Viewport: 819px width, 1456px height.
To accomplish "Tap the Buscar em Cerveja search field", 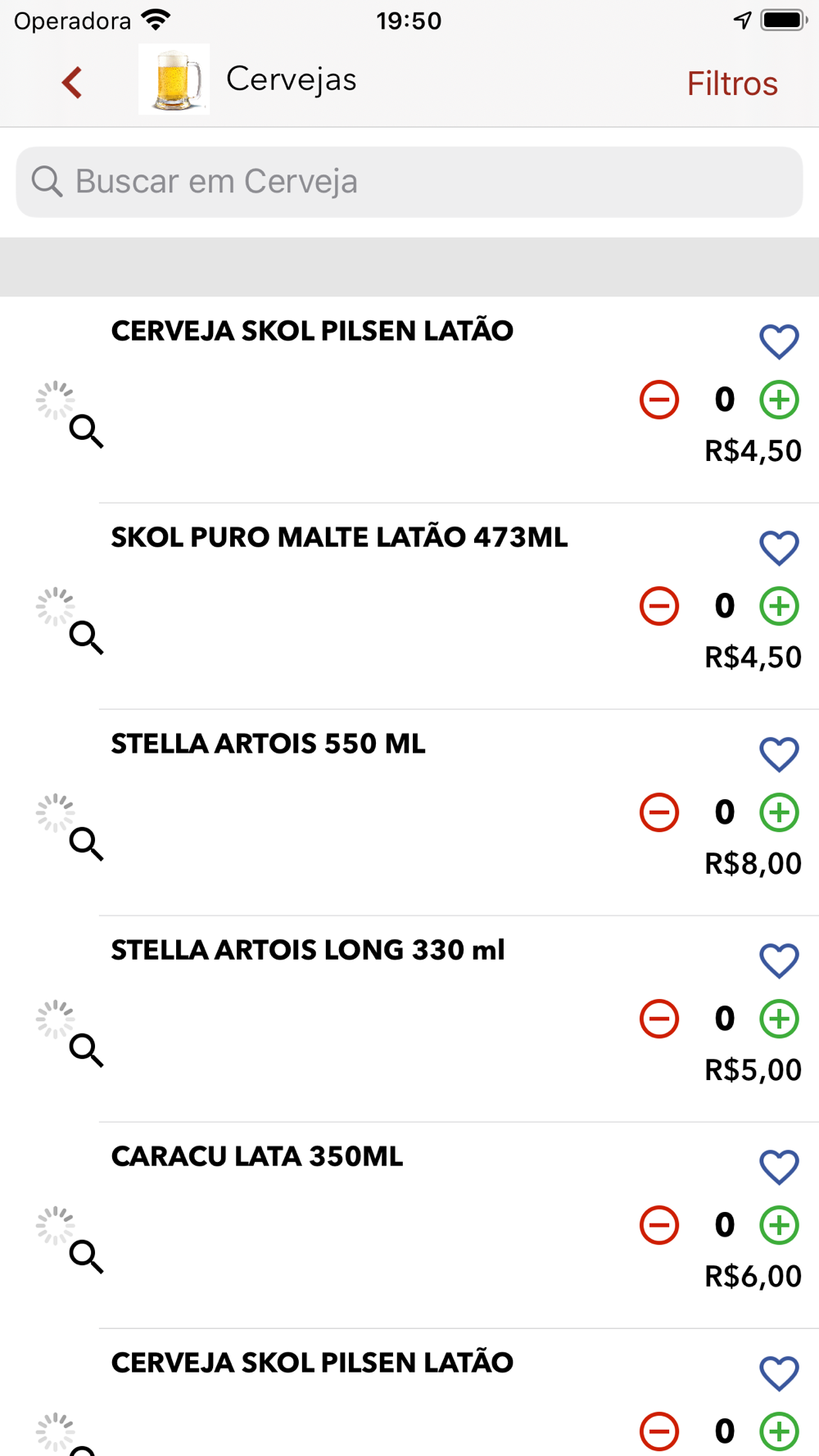I will (x=409, y=182).
